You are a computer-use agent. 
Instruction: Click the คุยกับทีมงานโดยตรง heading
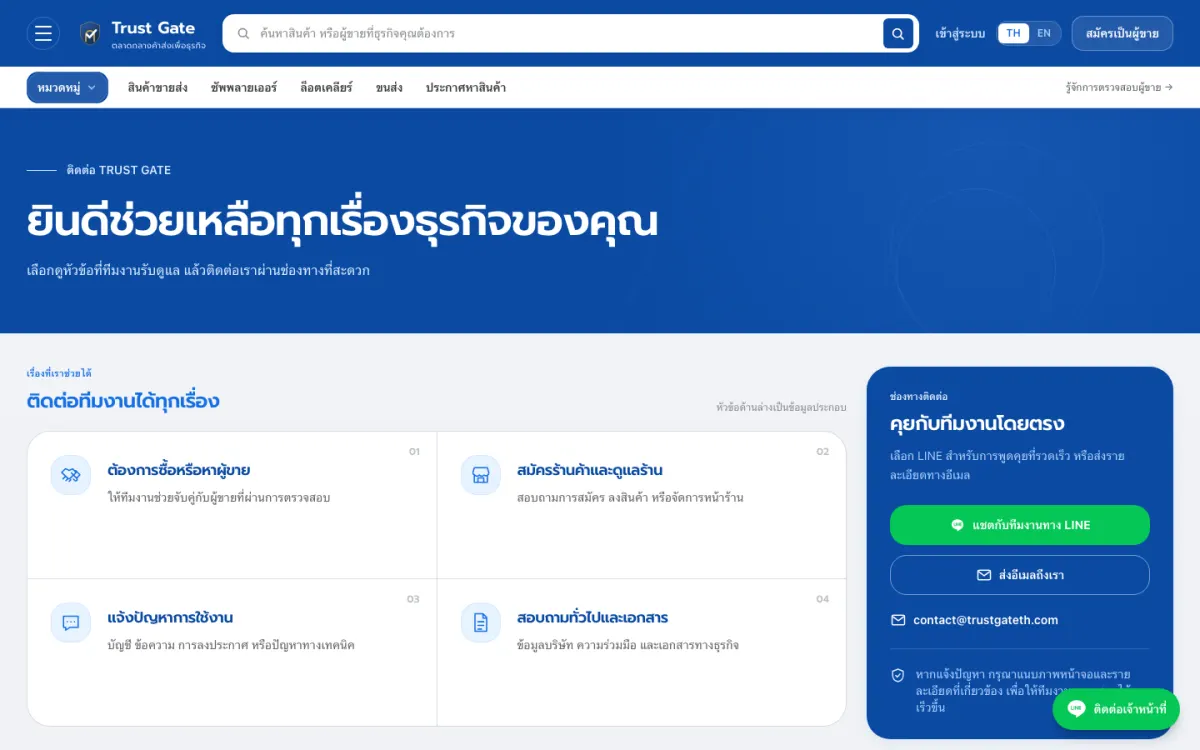(977, 424)
